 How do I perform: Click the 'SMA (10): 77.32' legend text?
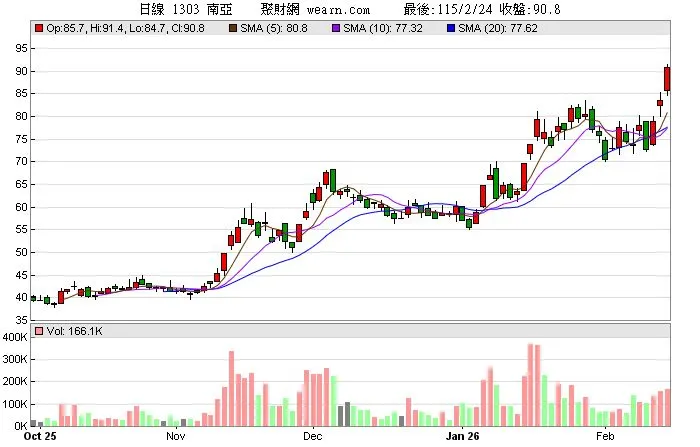click(383, 28)
